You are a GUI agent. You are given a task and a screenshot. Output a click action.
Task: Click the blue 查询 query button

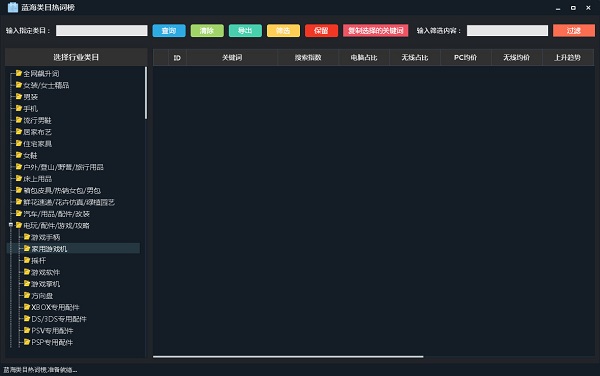click(x=169, y=31)
